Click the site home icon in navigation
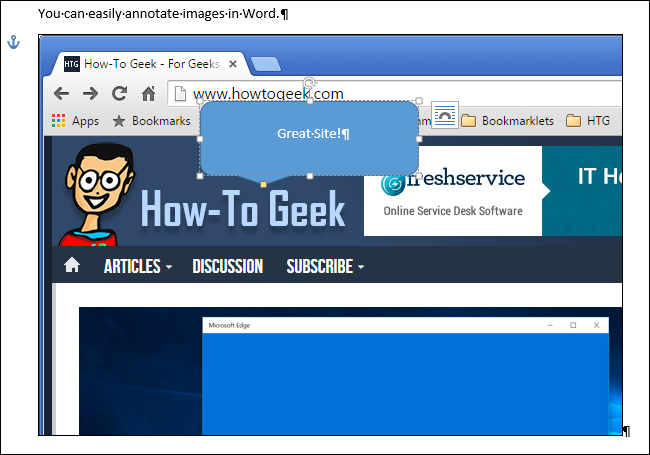 [x=72, y=265]
